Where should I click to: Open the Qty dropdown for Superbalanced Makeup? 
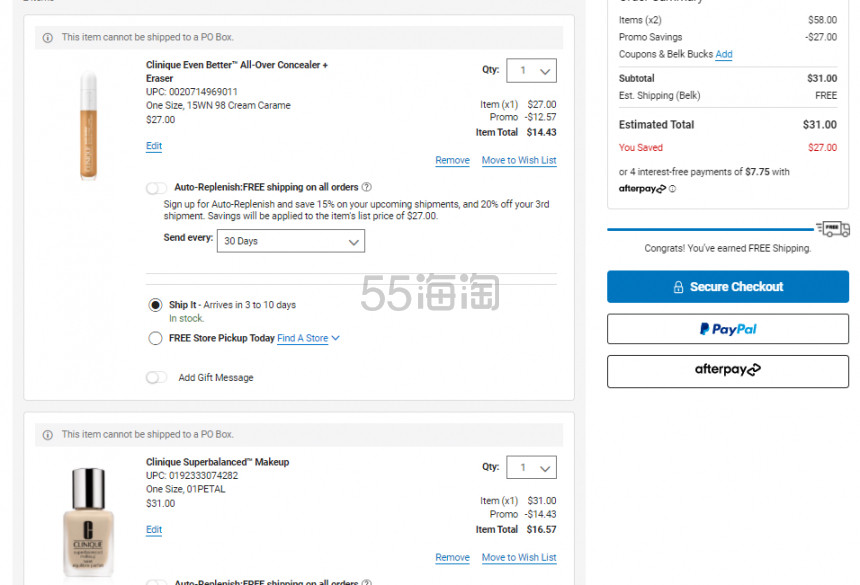[x=531, y=468]
